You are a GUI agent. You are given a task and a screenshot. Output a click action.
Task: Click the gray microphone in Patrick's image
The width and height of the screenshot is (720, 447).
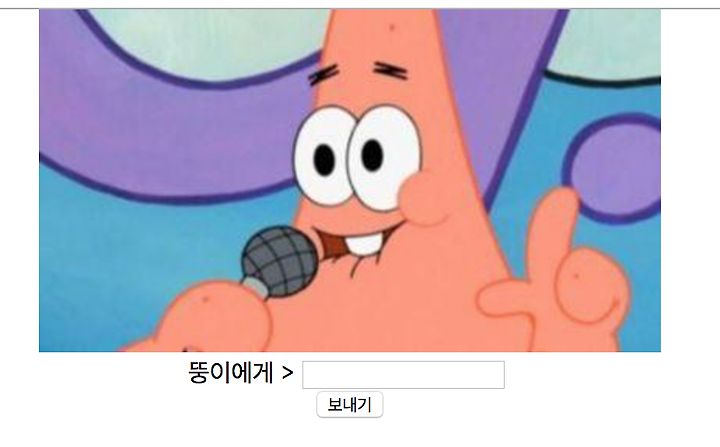(279, 260)
